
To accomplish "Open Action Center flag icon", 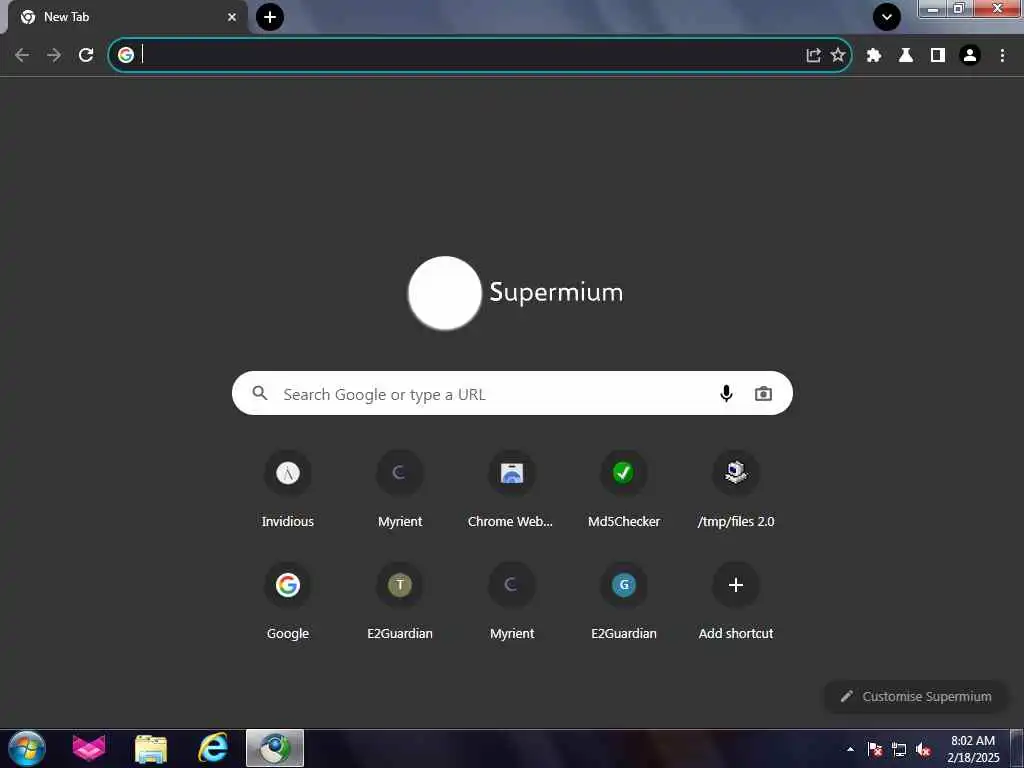I will point(875,749).
